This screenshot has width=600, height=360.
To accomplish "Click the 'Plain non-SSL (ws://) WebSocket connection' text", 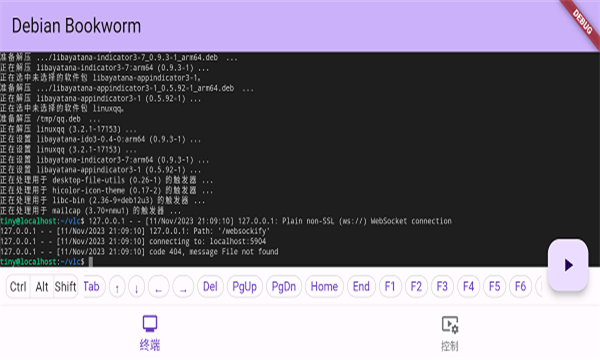I will click(367, 221).
